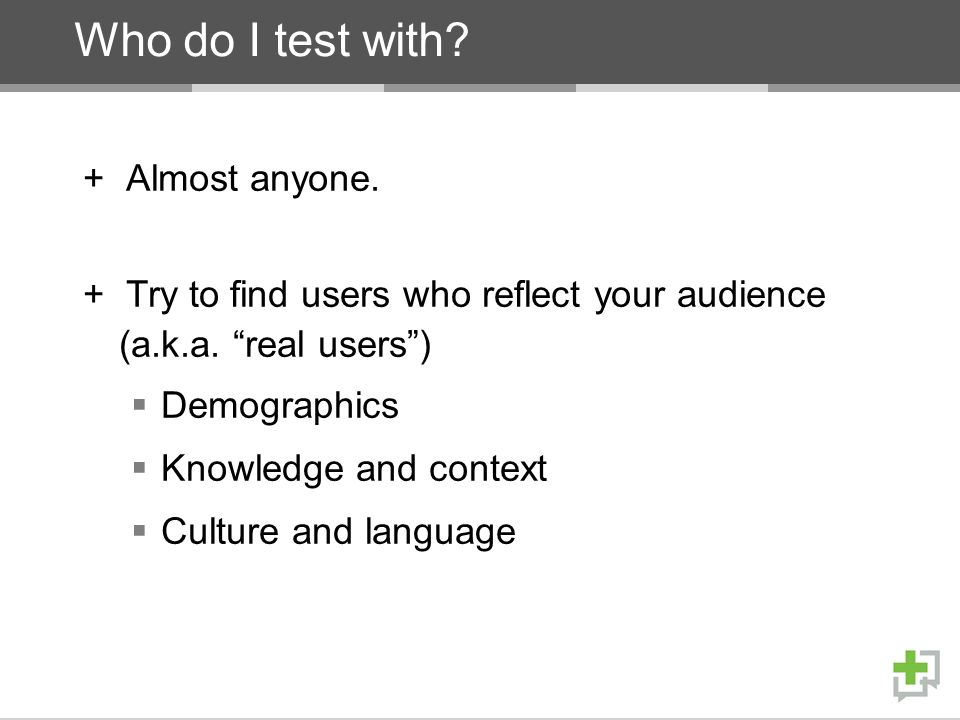Click the middle dark gray stripe segment under header
This screenshot has height=720, width=960.
click(x=480, y=88)
